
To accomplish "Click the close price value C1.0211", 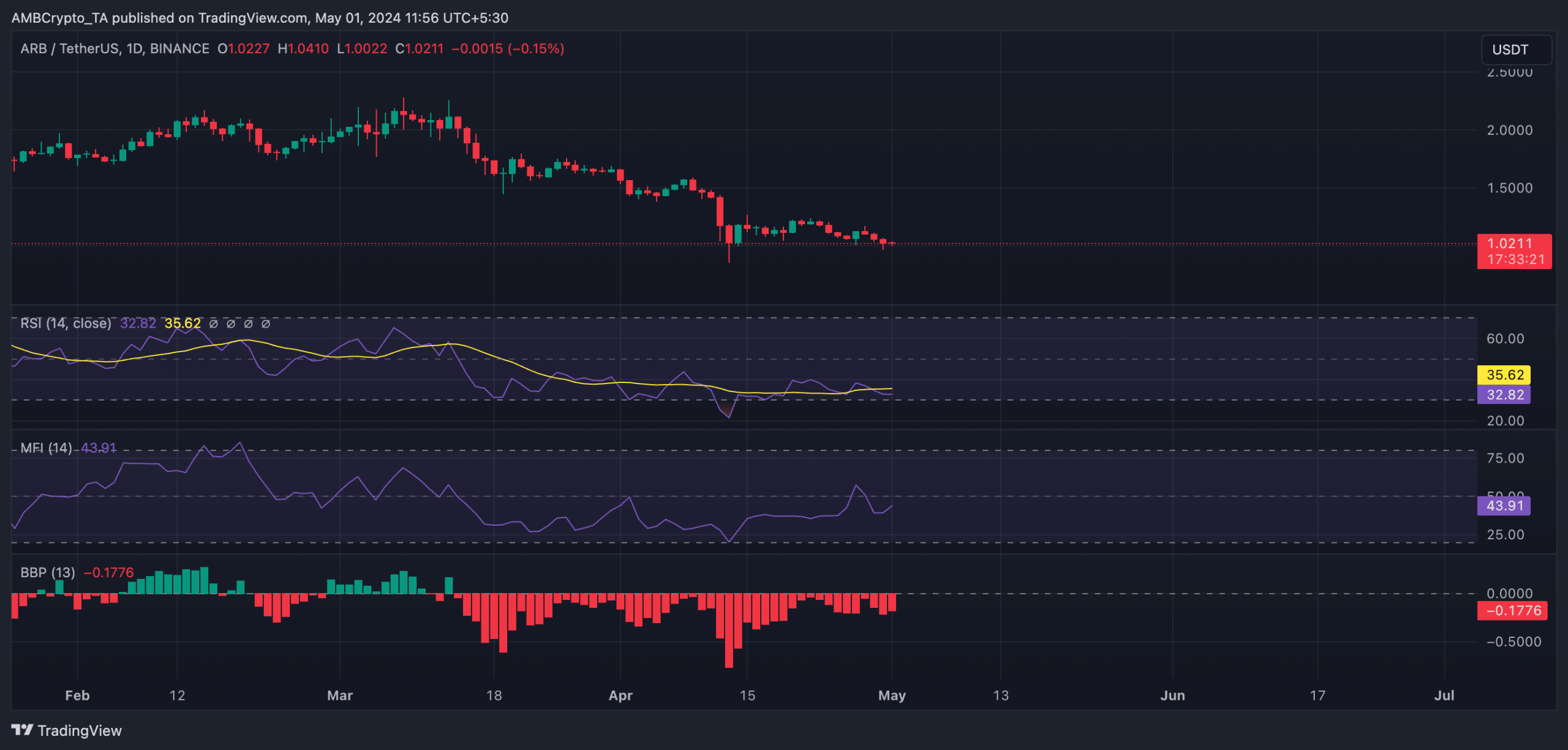I will (x=419, y=48).
